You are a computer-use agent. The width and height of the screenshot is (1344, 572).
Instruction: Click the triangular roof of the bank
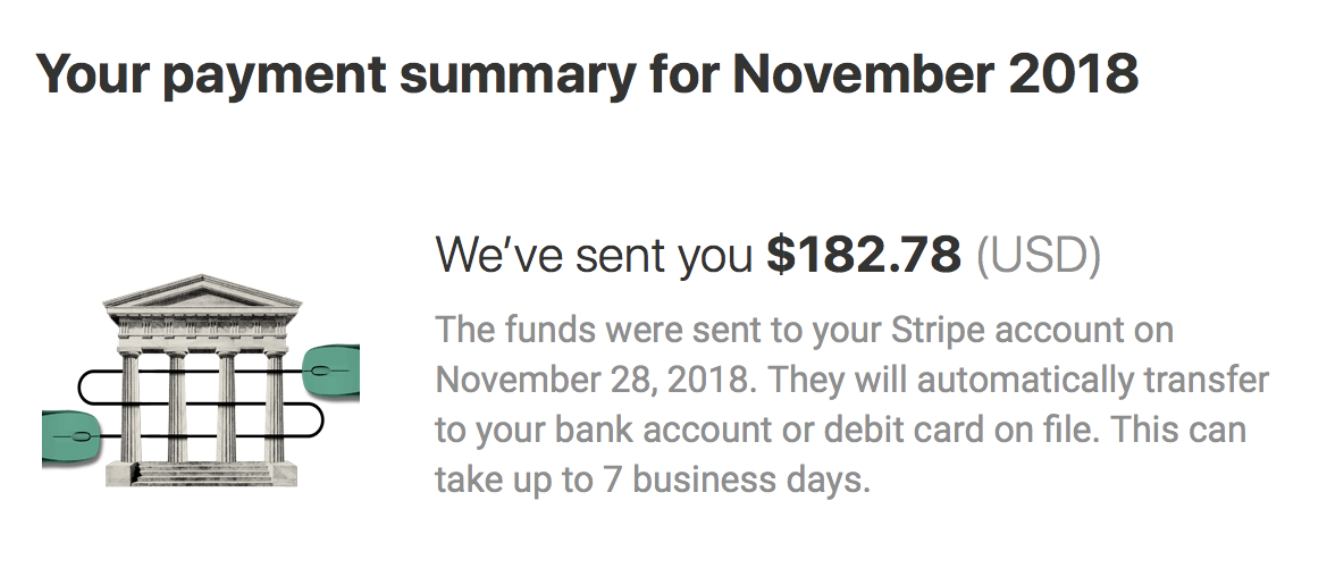click(203, 292)
